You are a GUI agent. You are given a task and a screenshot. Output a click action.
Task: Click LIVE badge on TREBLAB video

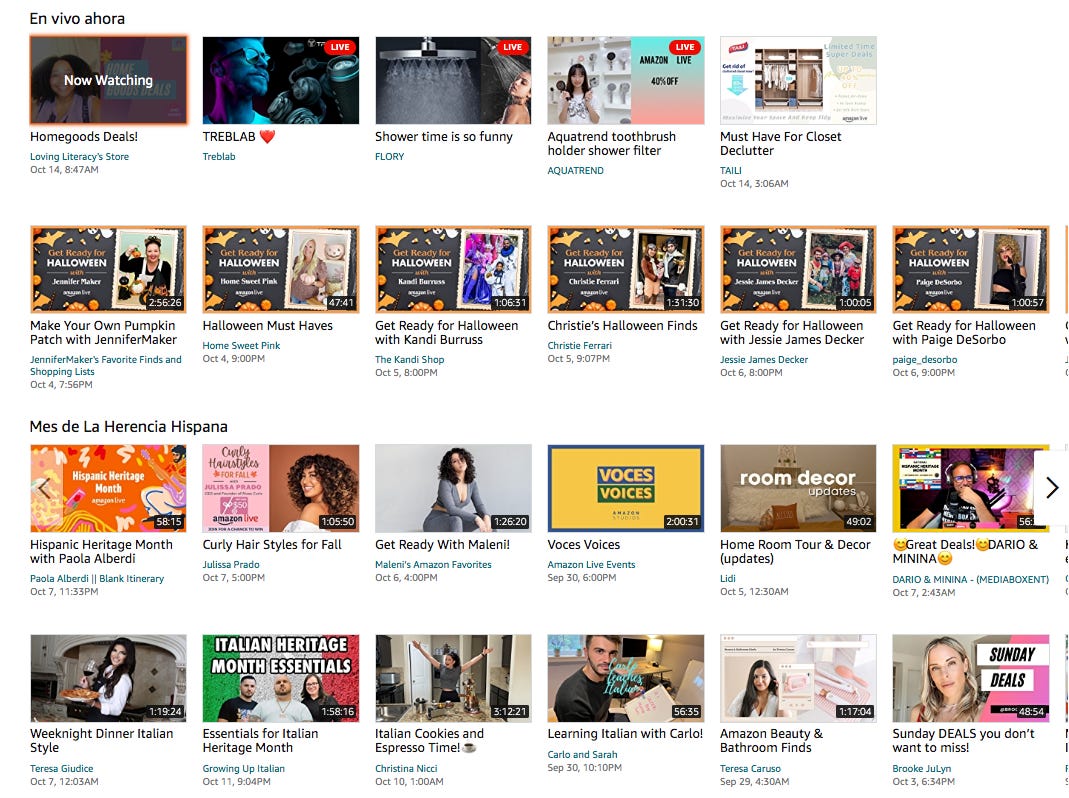coord(340,47)
